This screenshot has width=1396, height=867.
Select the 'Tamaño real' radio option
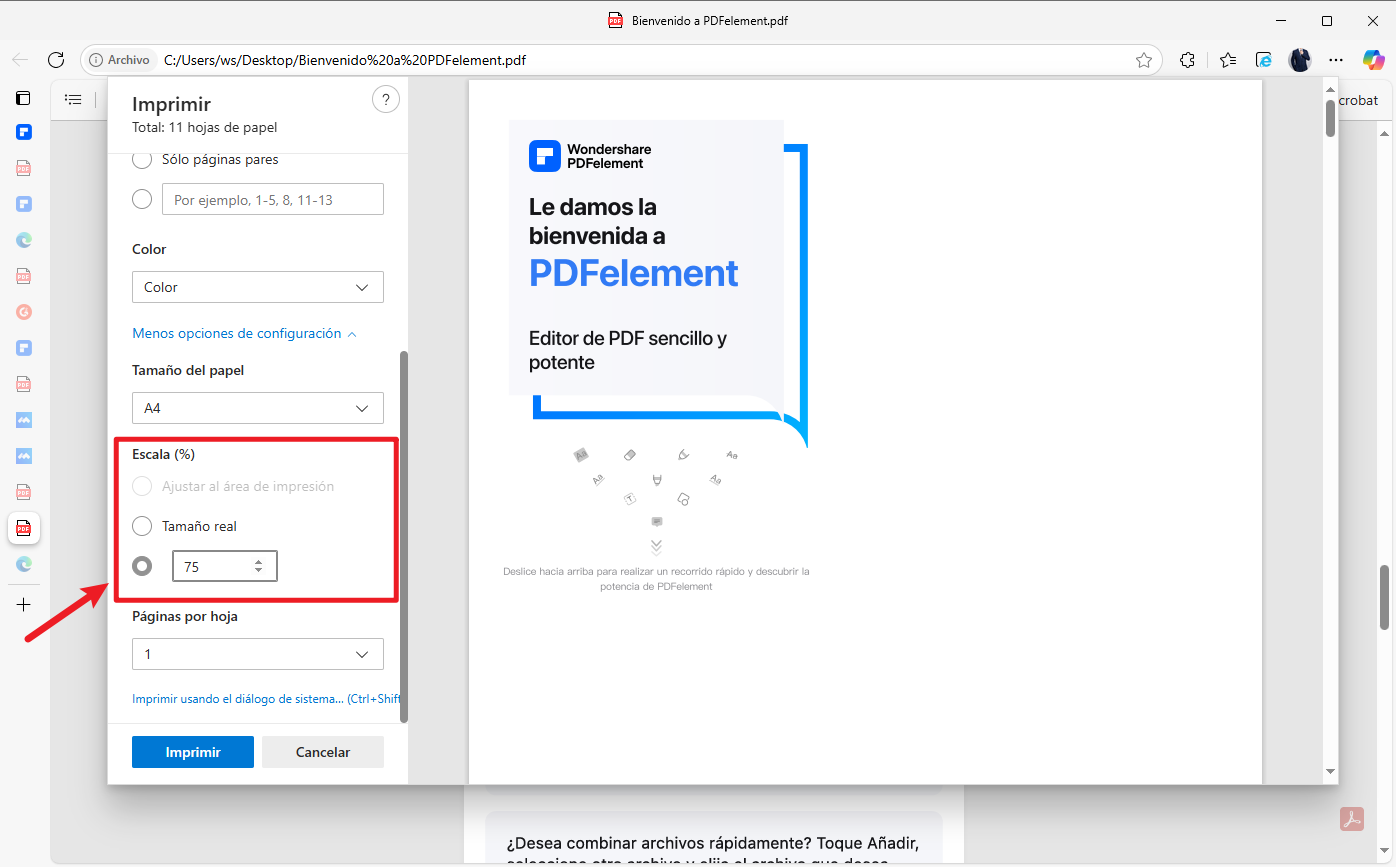[143, 526]
